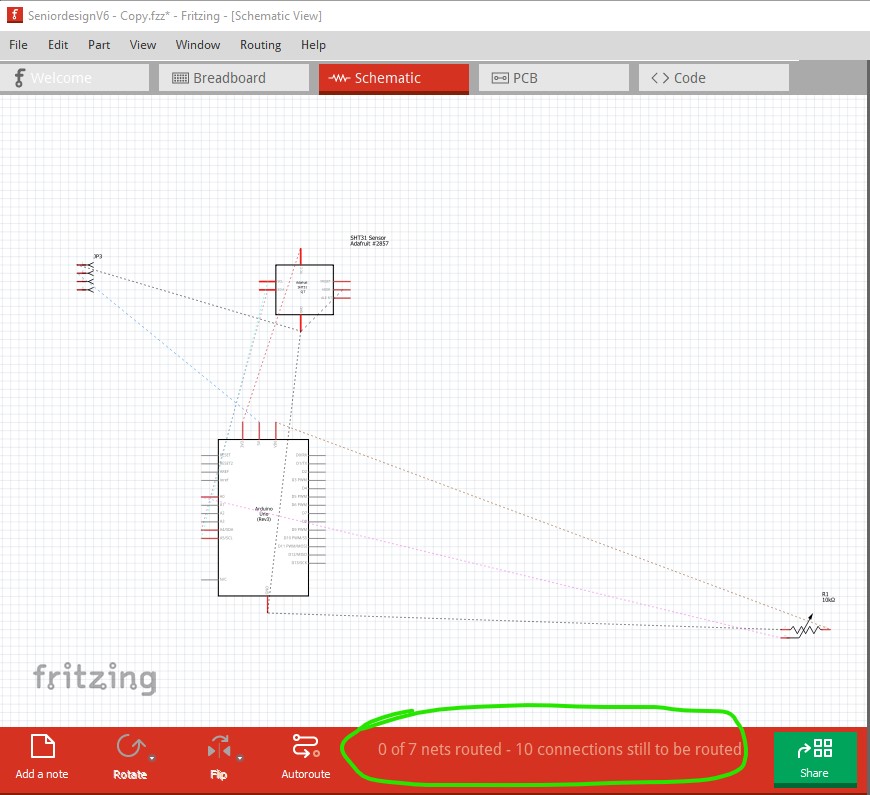Click the green Share button

(815, 758)
